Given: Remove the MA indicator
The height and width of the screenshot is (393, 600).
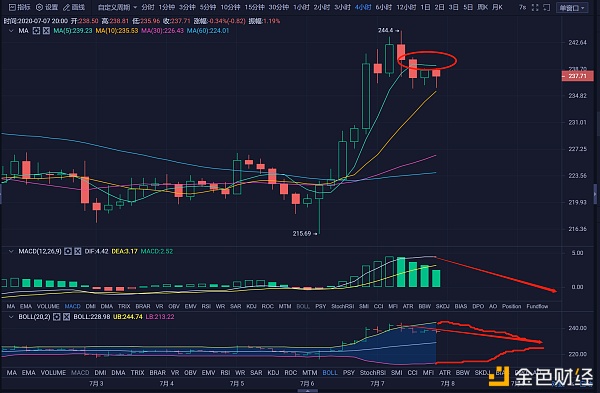Looking at the screenshot, I should point(46,31).
